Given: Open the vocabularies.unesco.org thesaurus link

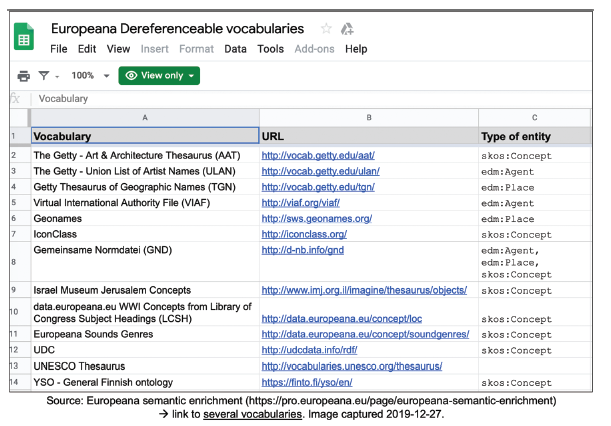Looking at the screenshot, I should click(351, 366).
